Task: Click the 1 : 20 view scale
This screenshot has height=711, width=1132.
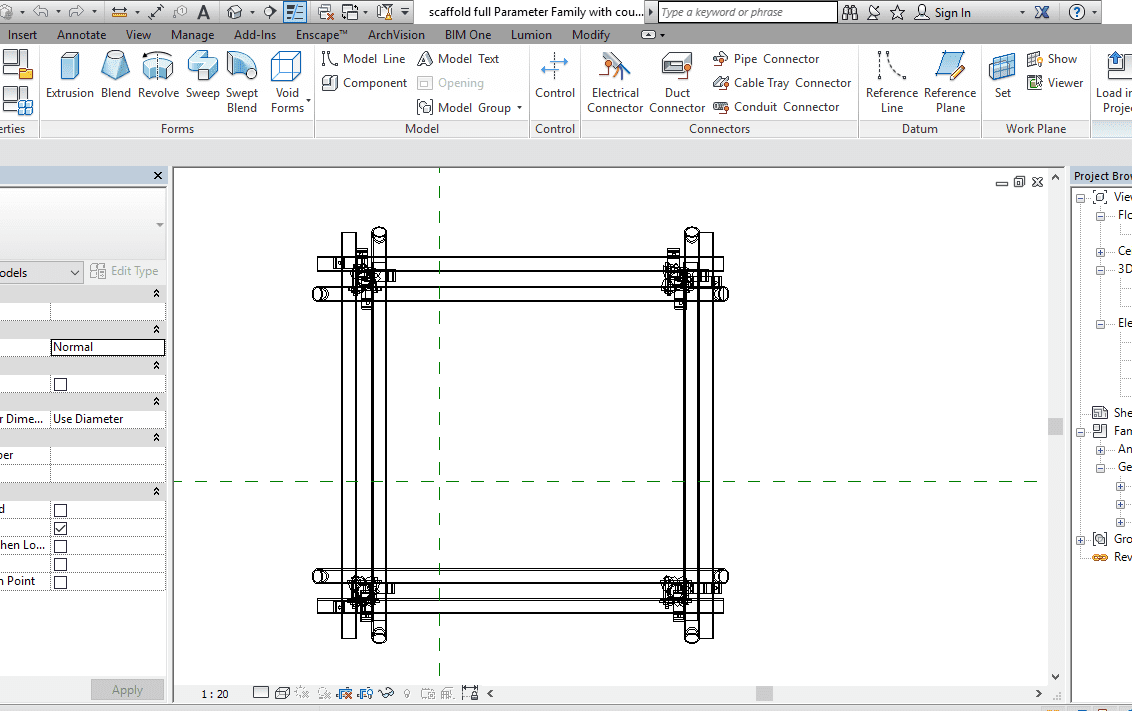Action: [x=214, y=694]
